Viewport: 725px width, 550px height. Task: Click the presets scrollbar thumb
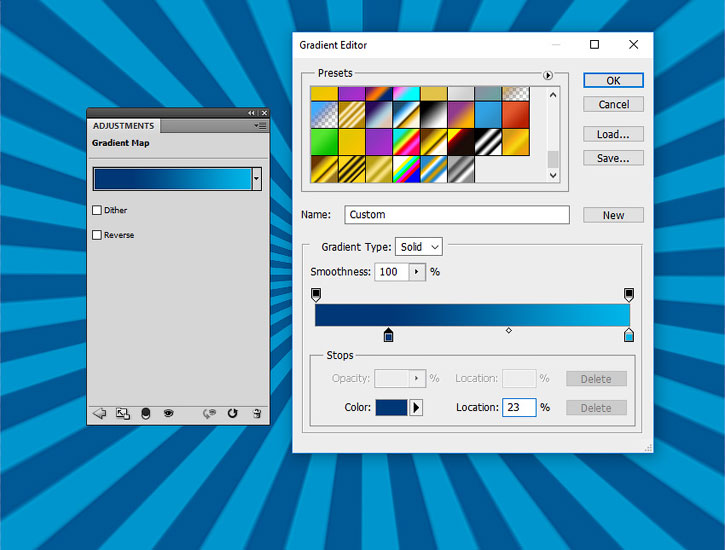(x=553, y=159)
